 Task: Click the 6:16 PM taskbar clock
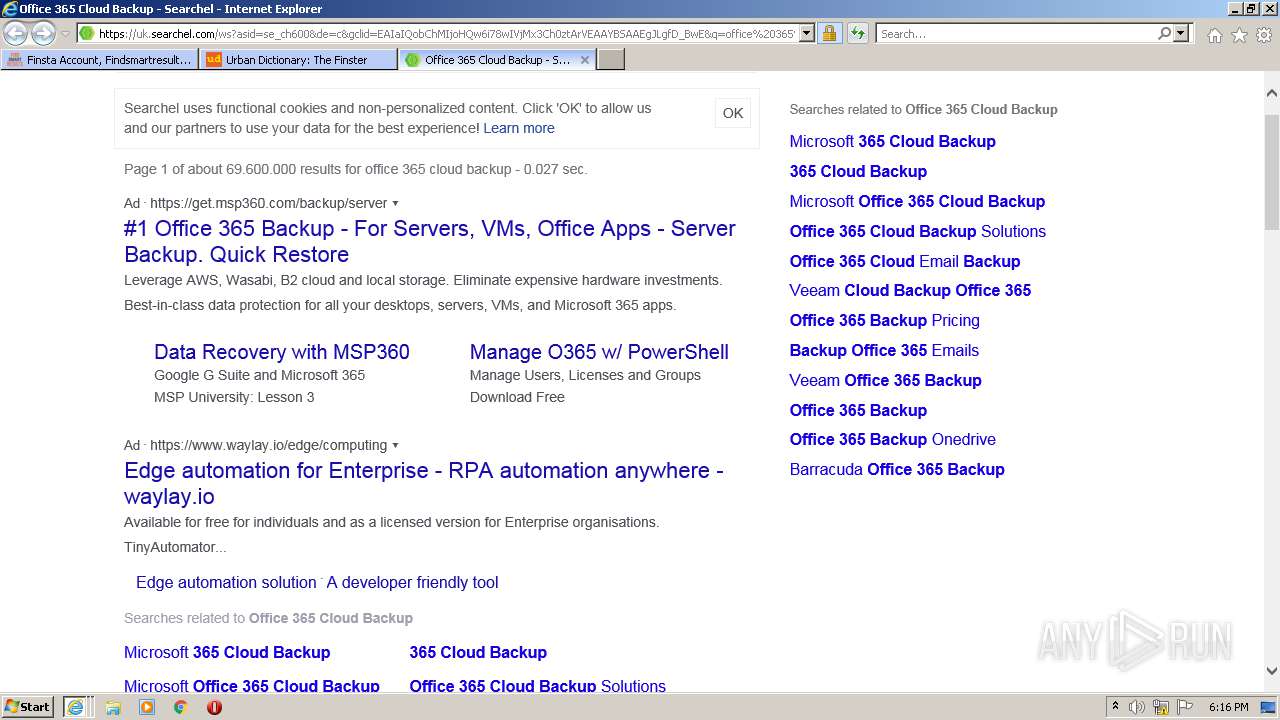(x=1228, y=707)
